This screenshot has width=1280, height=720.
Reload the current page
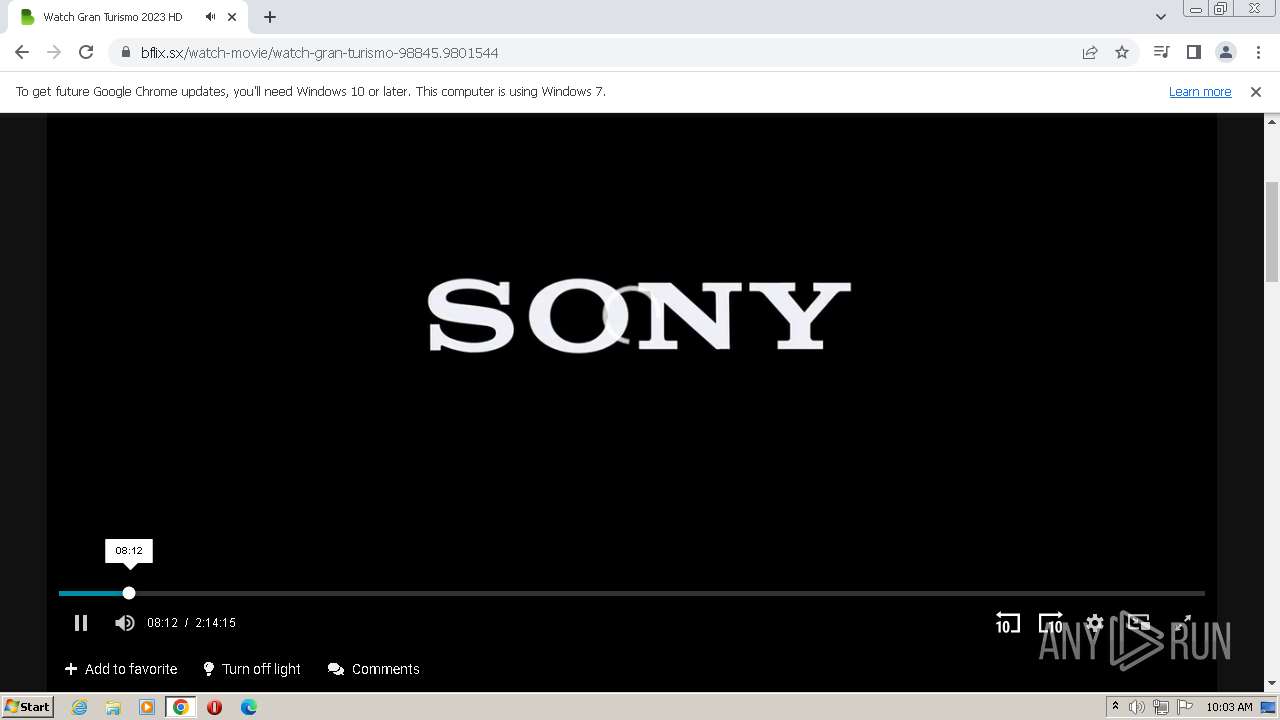86,52
